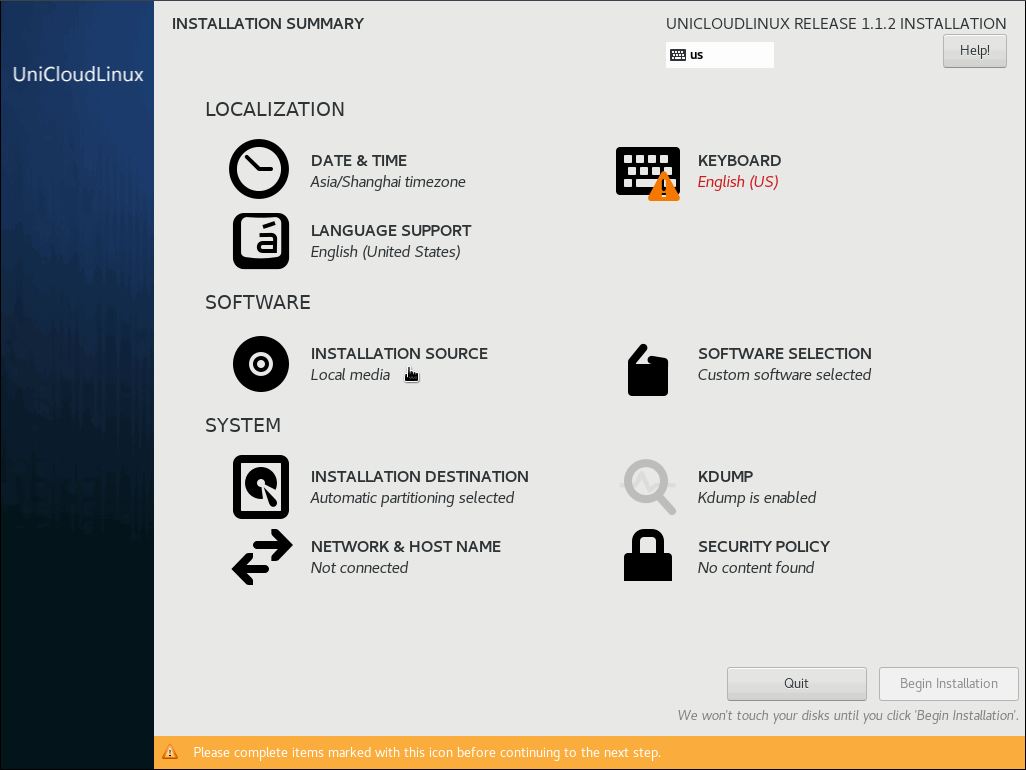Open Network & Host Name arrows icon

[262, 557]
